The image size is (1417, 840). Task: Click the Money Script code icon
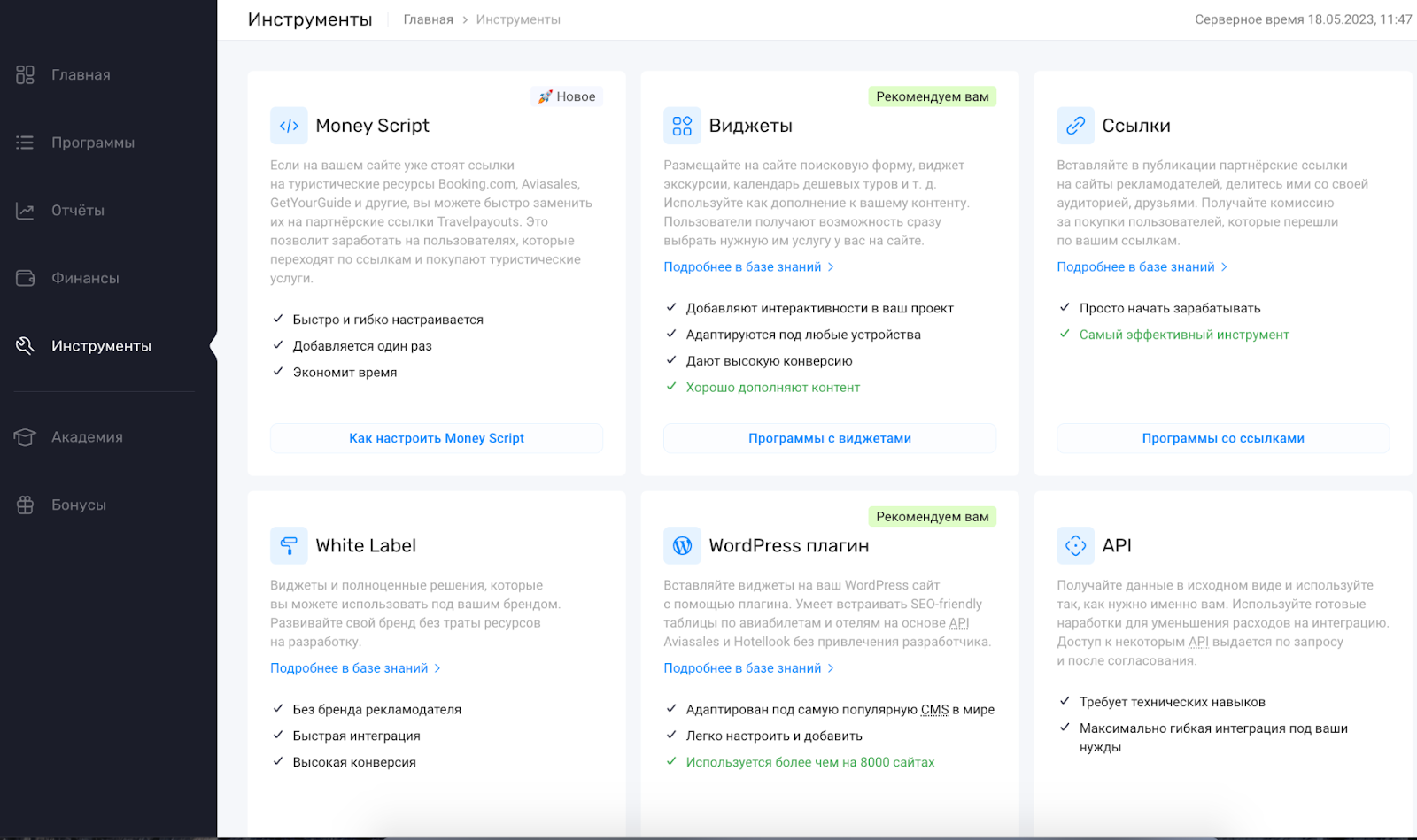(x=289, y=126)
